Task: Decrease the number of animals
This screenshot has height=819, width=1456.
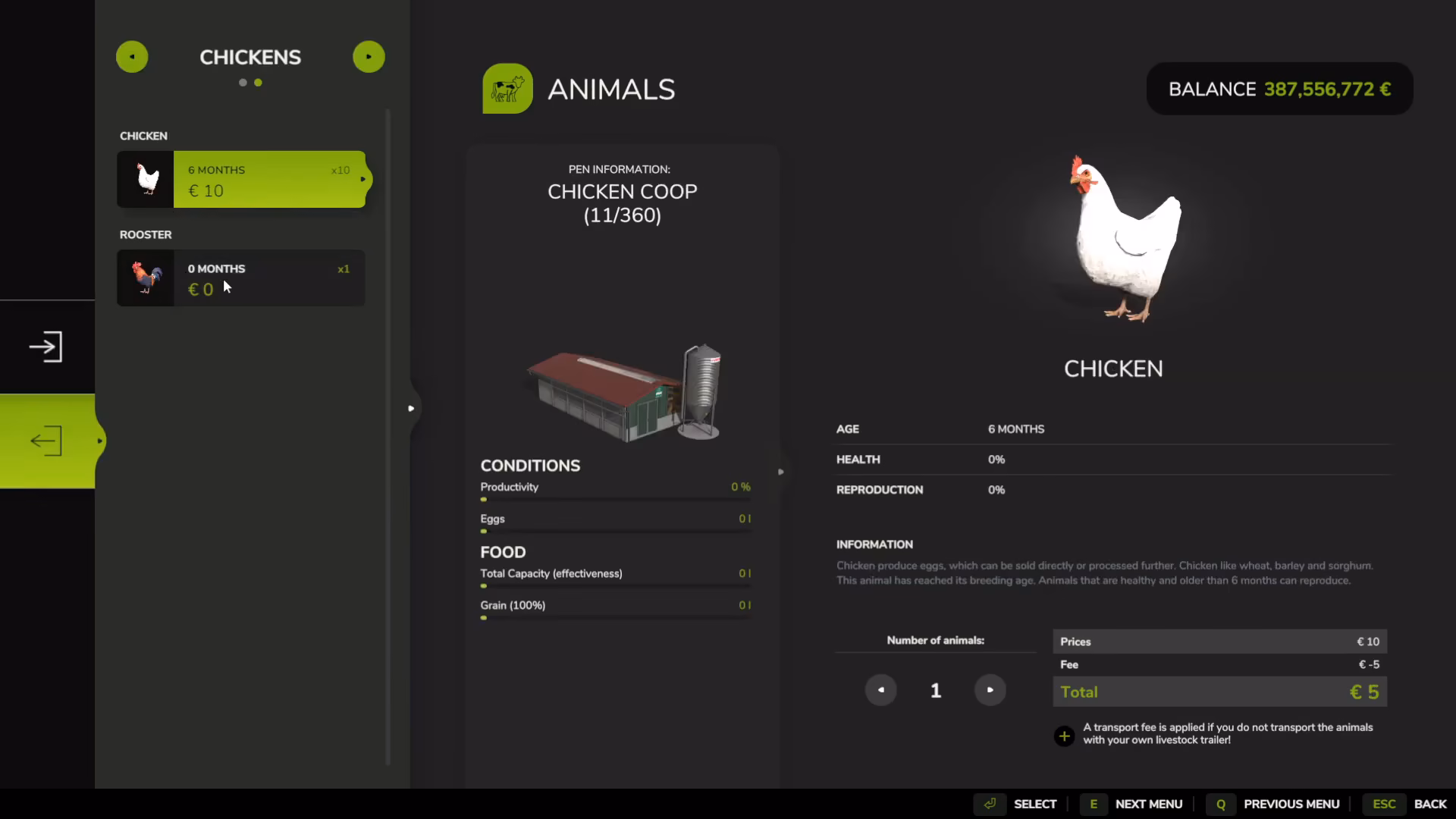Action: coord(880,690)
